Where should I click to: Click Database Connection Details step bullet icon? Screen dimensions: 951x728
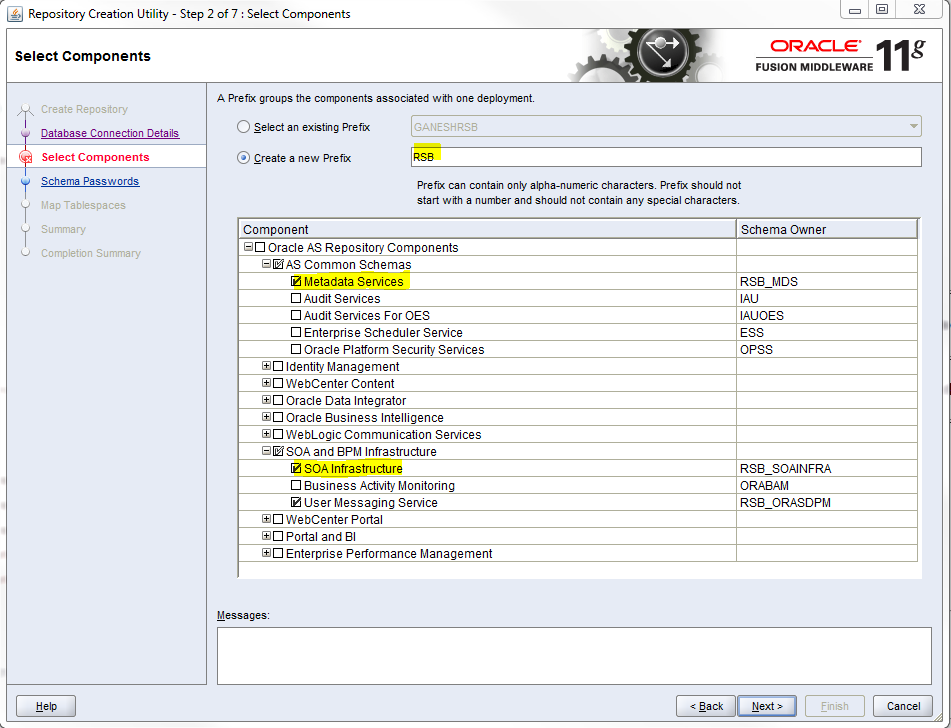pos(25,133)
